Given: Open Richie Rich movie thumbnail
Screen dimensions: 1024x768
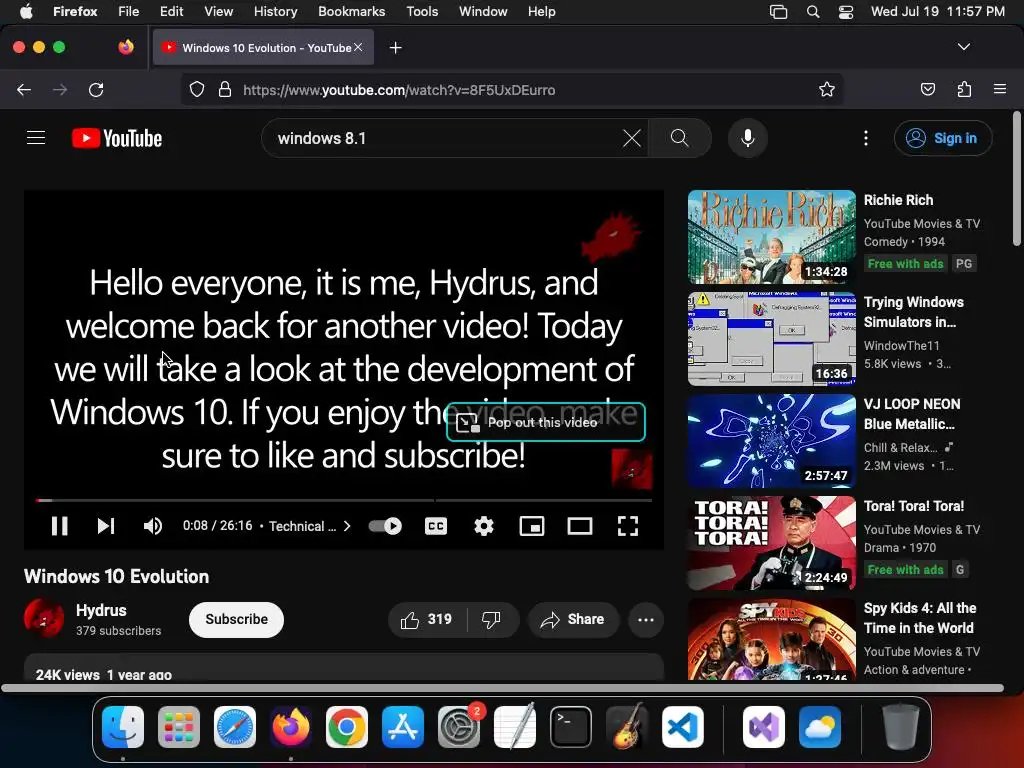Looking at the screenshot, I should click(771, 237).
